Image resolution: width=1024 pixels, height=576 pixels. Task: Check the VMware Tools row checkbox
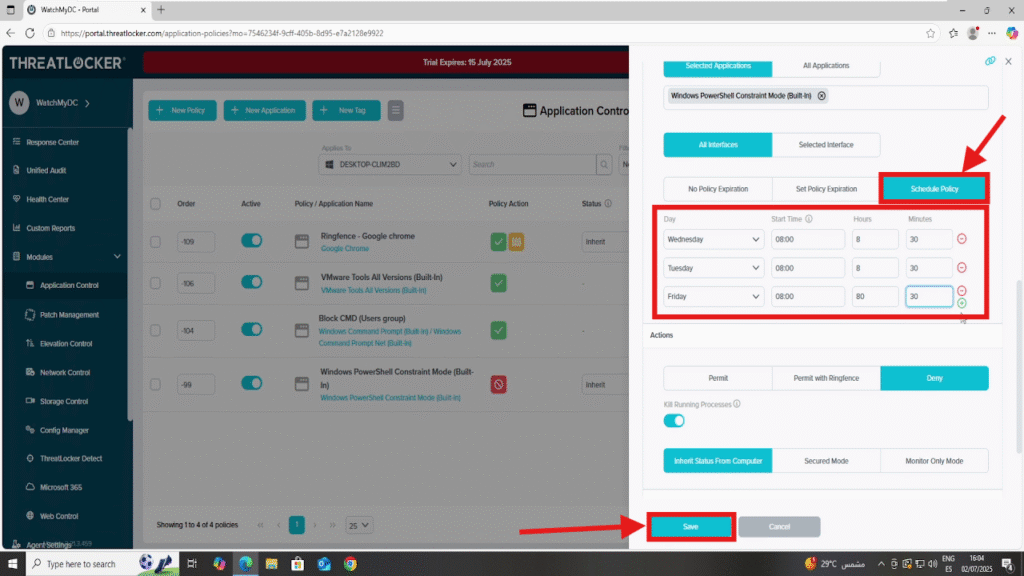(x=155, y=283)
